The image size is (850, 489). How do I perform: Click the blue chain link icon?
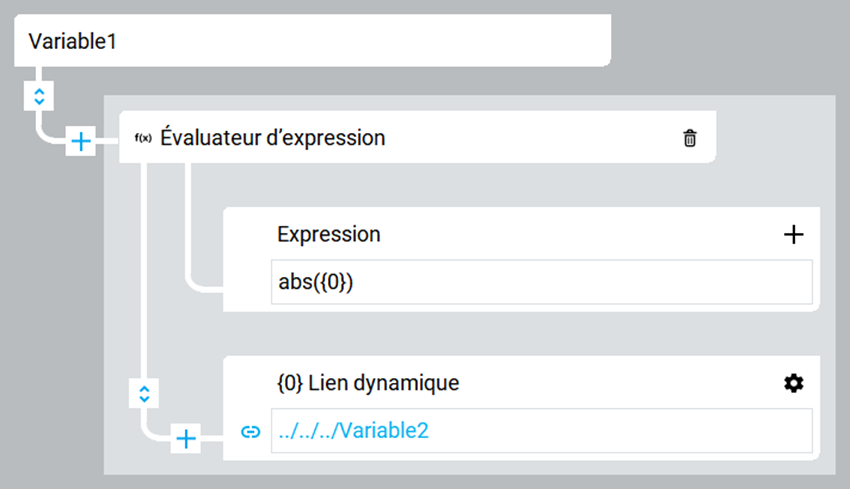pyautogui.click(x=250, y=432)
